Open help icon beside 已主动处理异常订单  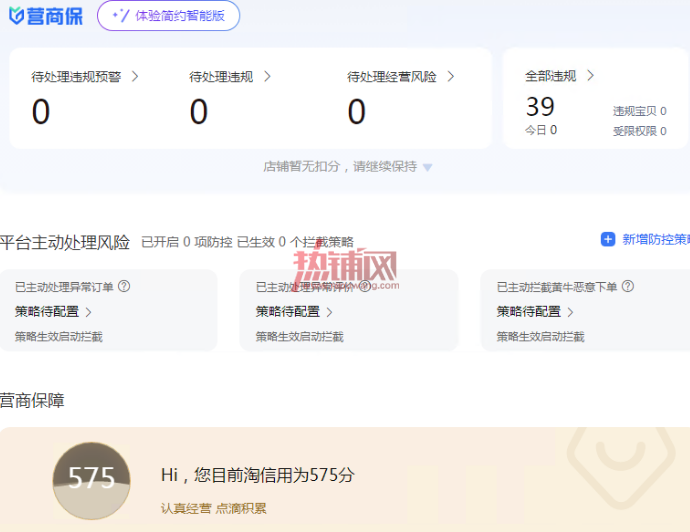pos(124,286)
